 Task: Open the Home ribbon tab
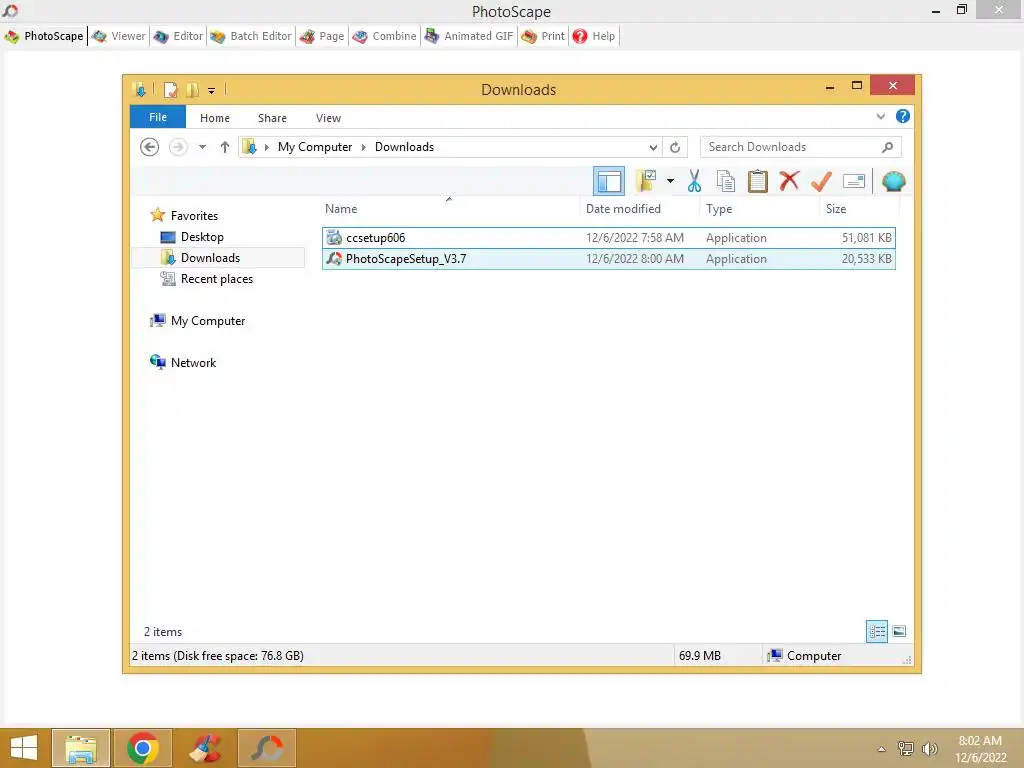click(215, 118)
